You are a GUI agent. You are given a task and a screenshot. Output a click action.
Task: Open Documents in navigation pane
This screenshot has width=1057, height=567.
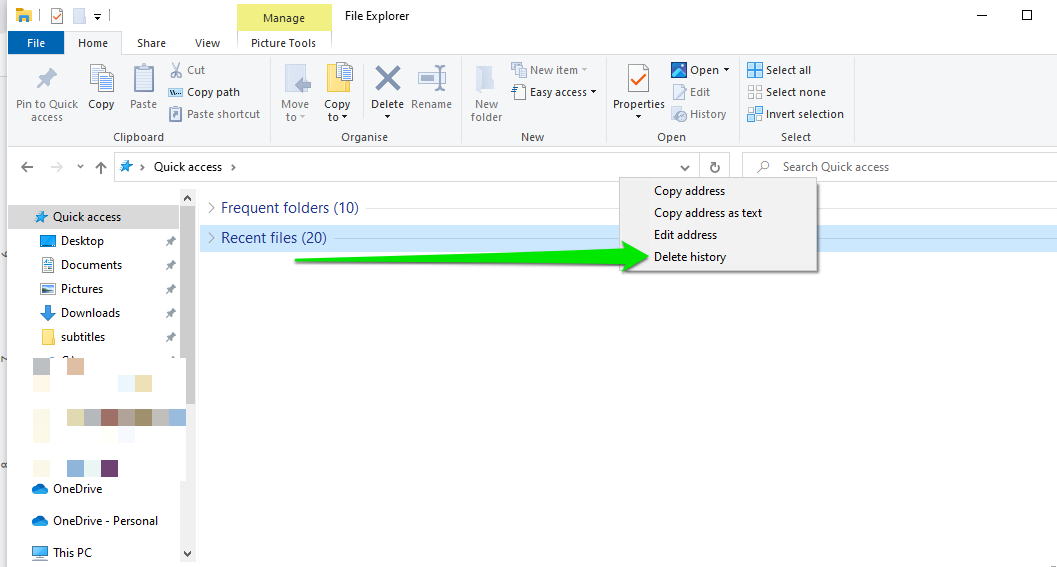point(91,265)
